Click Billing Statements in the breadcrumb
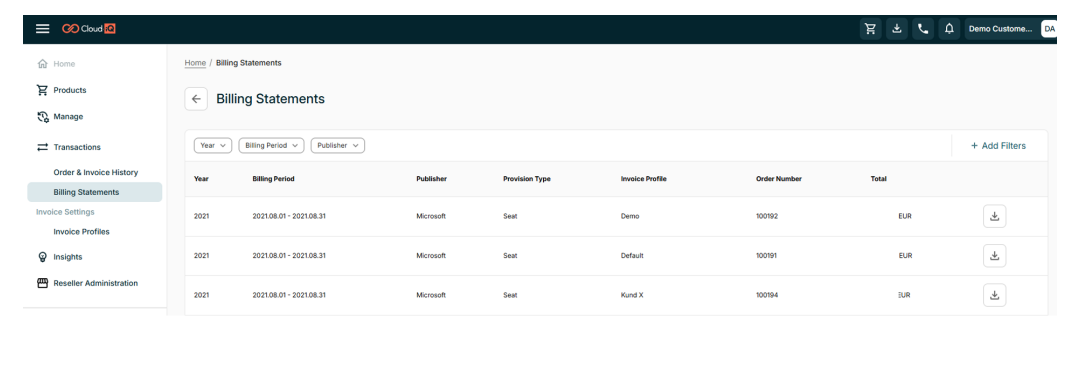1080x367 pixels. (x=249, y=63)
